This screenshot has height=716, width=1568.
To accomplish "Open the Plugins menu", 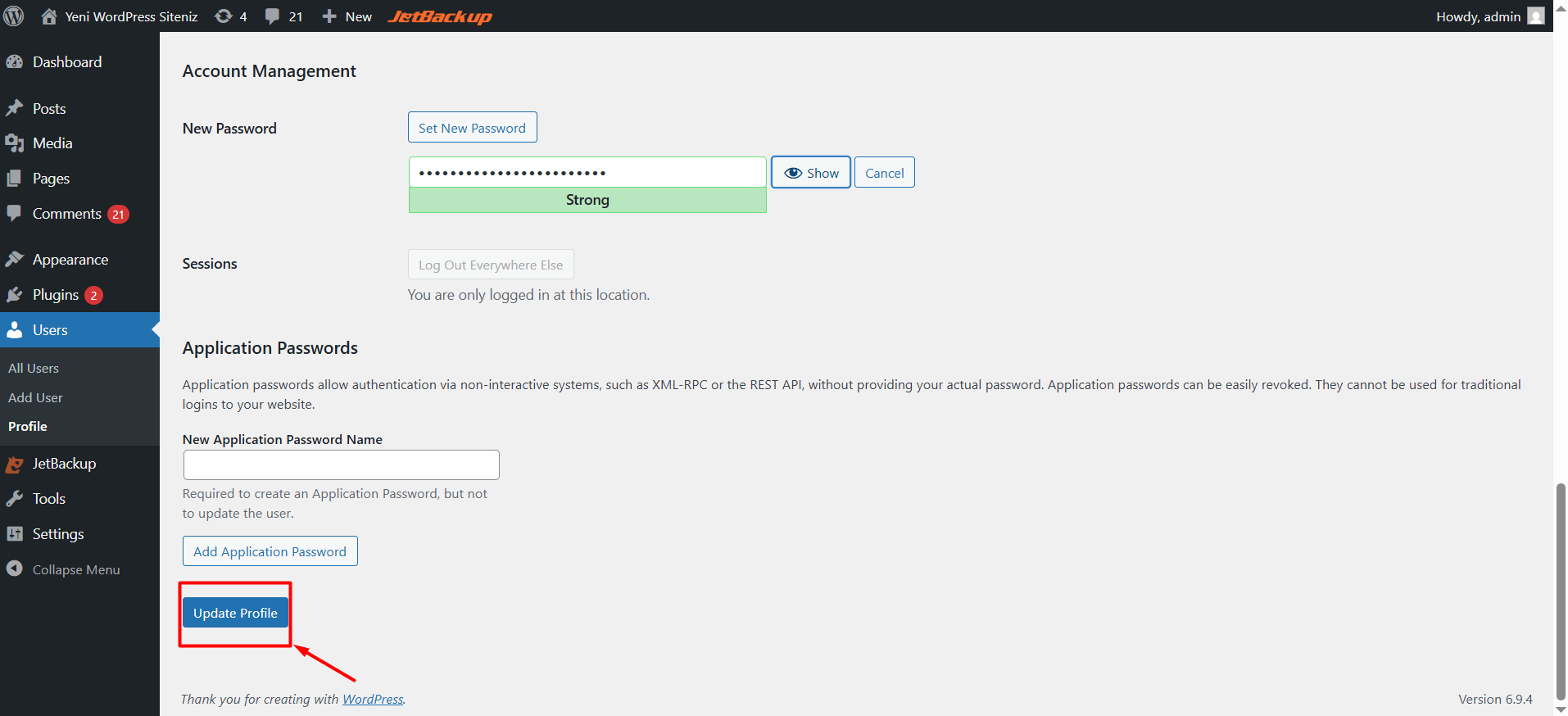I will click(x=55, y=295).
